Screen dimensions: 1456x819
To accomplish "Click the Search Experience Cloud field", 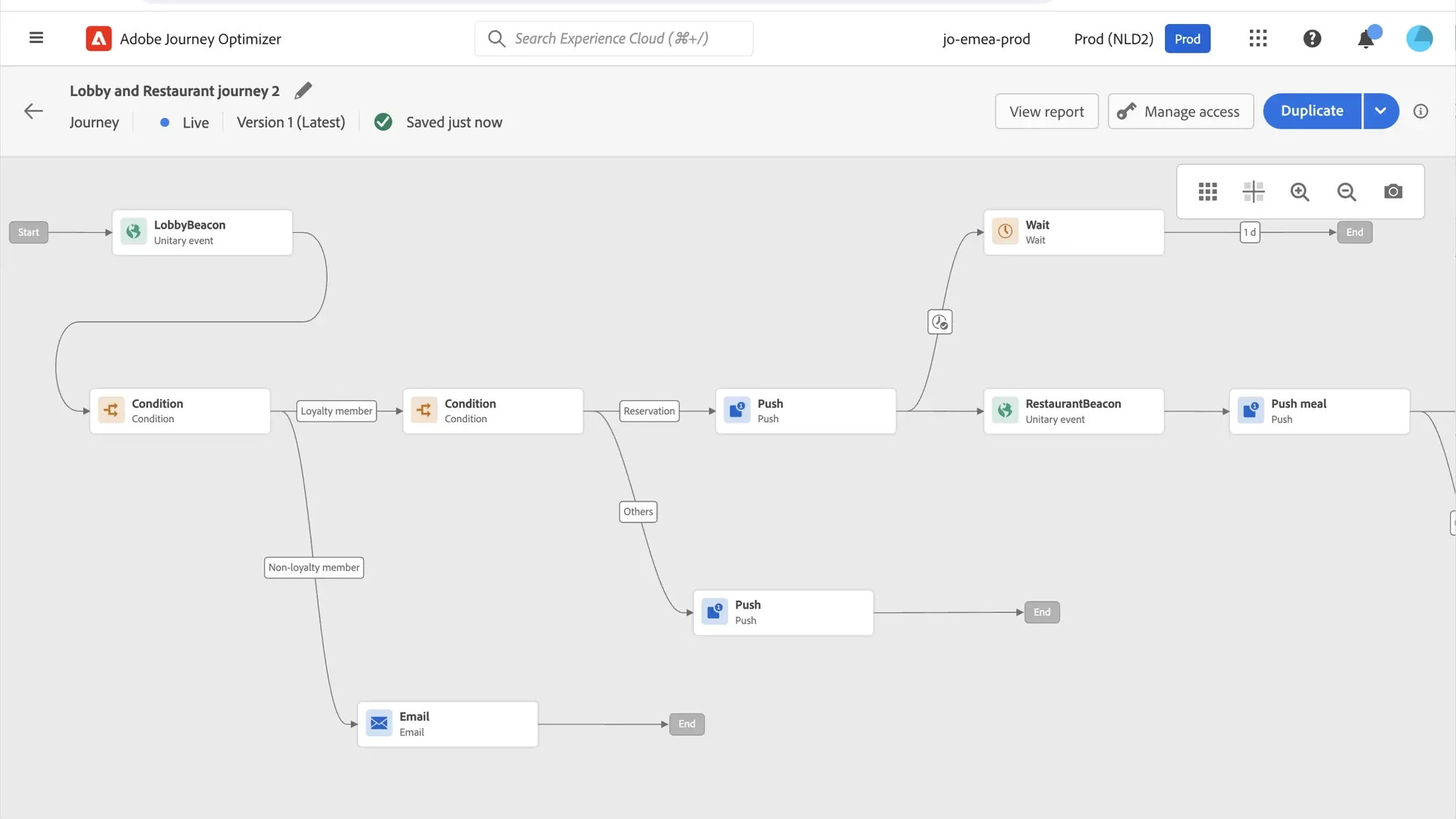I will (614, 39).
